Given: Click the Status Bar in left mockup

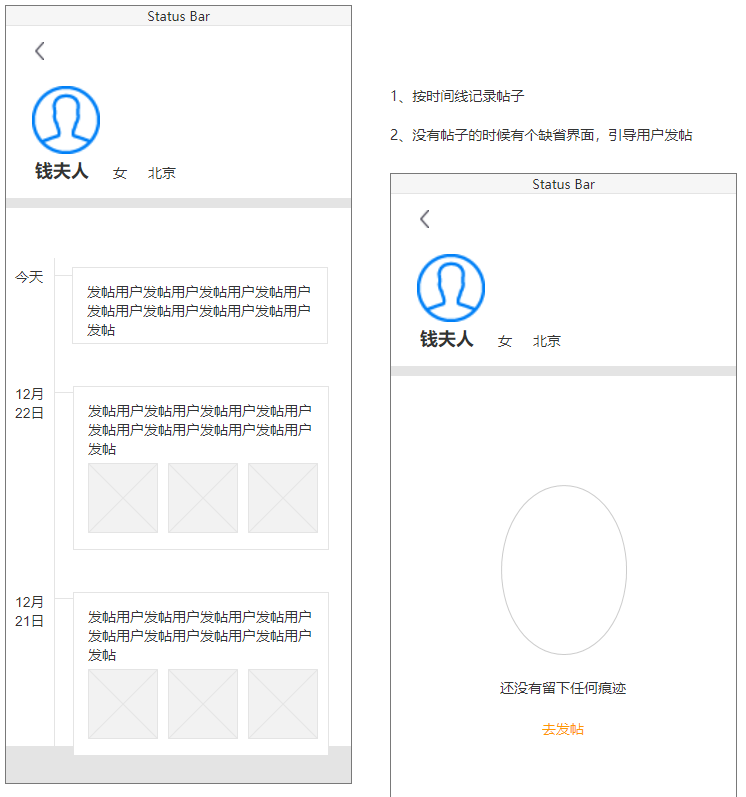Looking at the screenshot, I should 178,16.
